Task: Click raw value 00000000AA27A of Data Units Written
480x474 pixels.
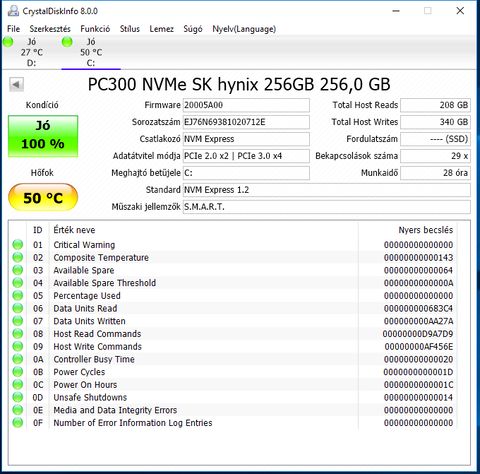Action: (x=418, y=321)
